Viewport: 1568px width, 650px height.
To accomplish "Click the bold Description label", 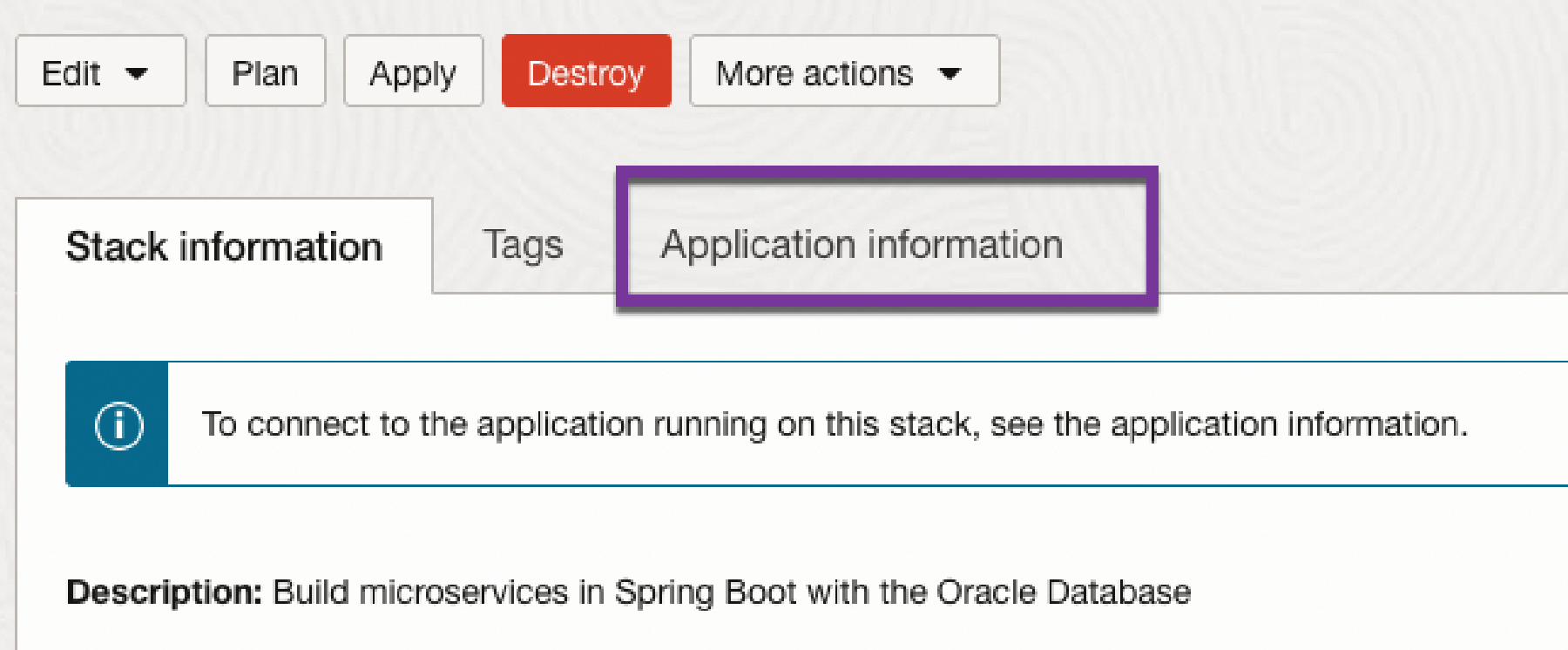I will coord(164,592).
